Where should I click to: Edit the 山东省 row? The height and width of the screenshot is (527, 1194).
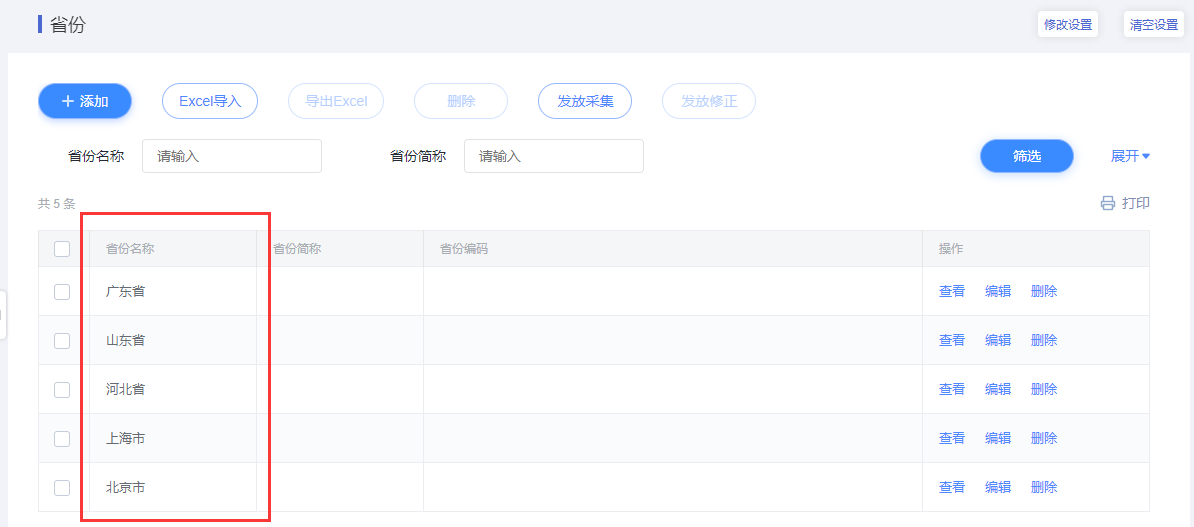click(x=998, y=341)
